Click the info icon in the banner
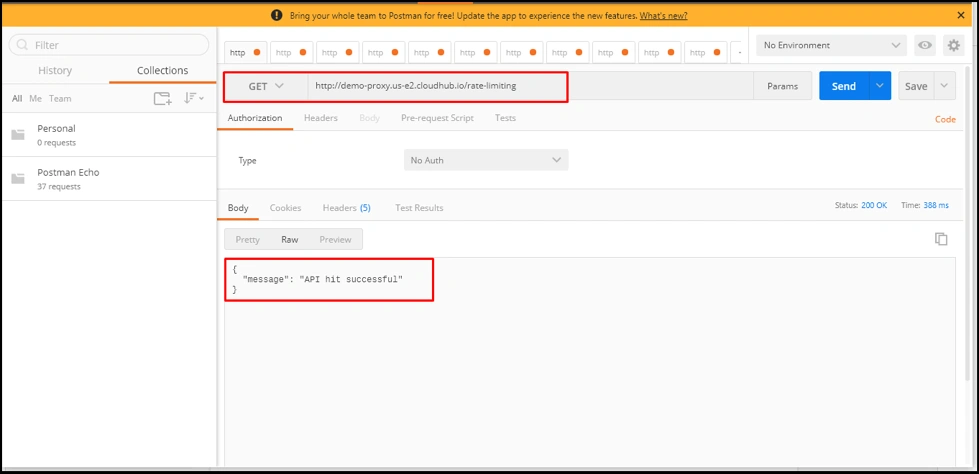The height and width of the screenshot is (474, 979). click(x=277, y=16)
